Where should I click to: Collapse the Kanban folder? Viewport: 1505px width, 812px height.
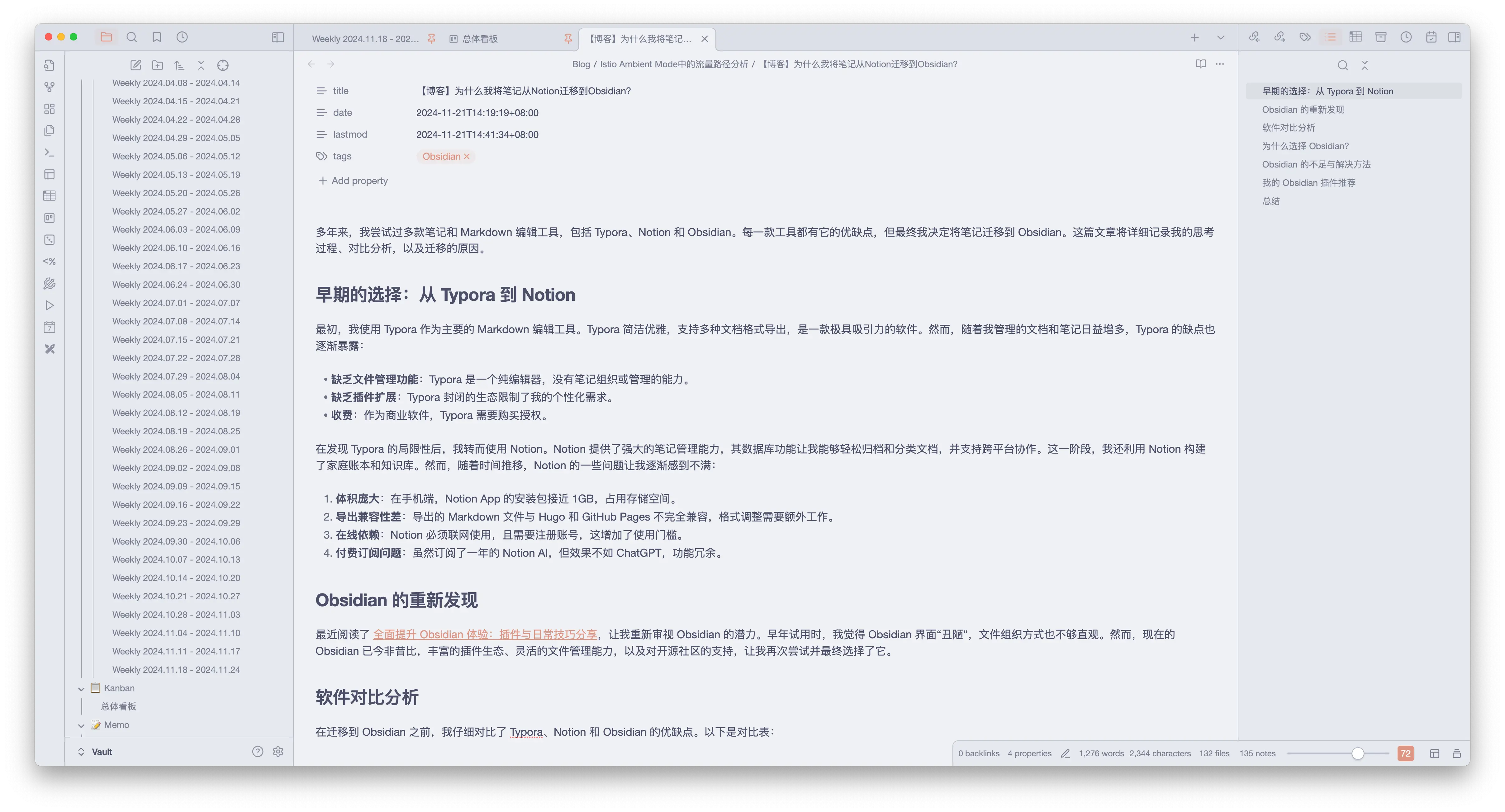pyautogui.click(x=81, y=689)
